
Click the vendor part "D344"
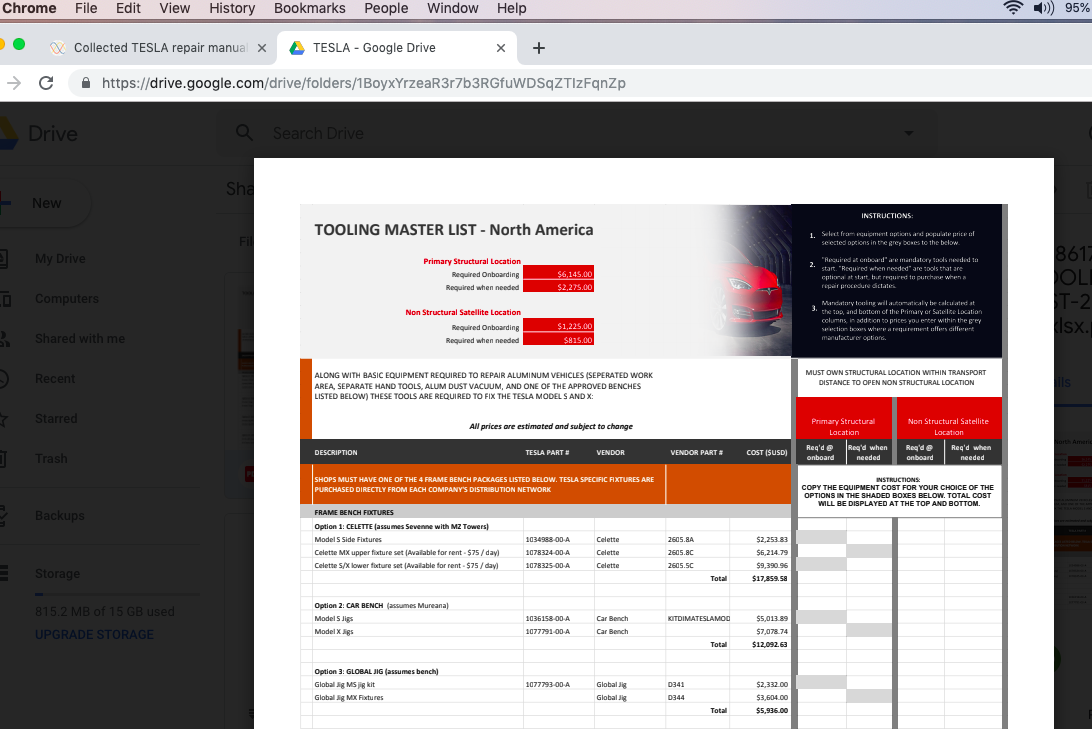coord(676,698)
